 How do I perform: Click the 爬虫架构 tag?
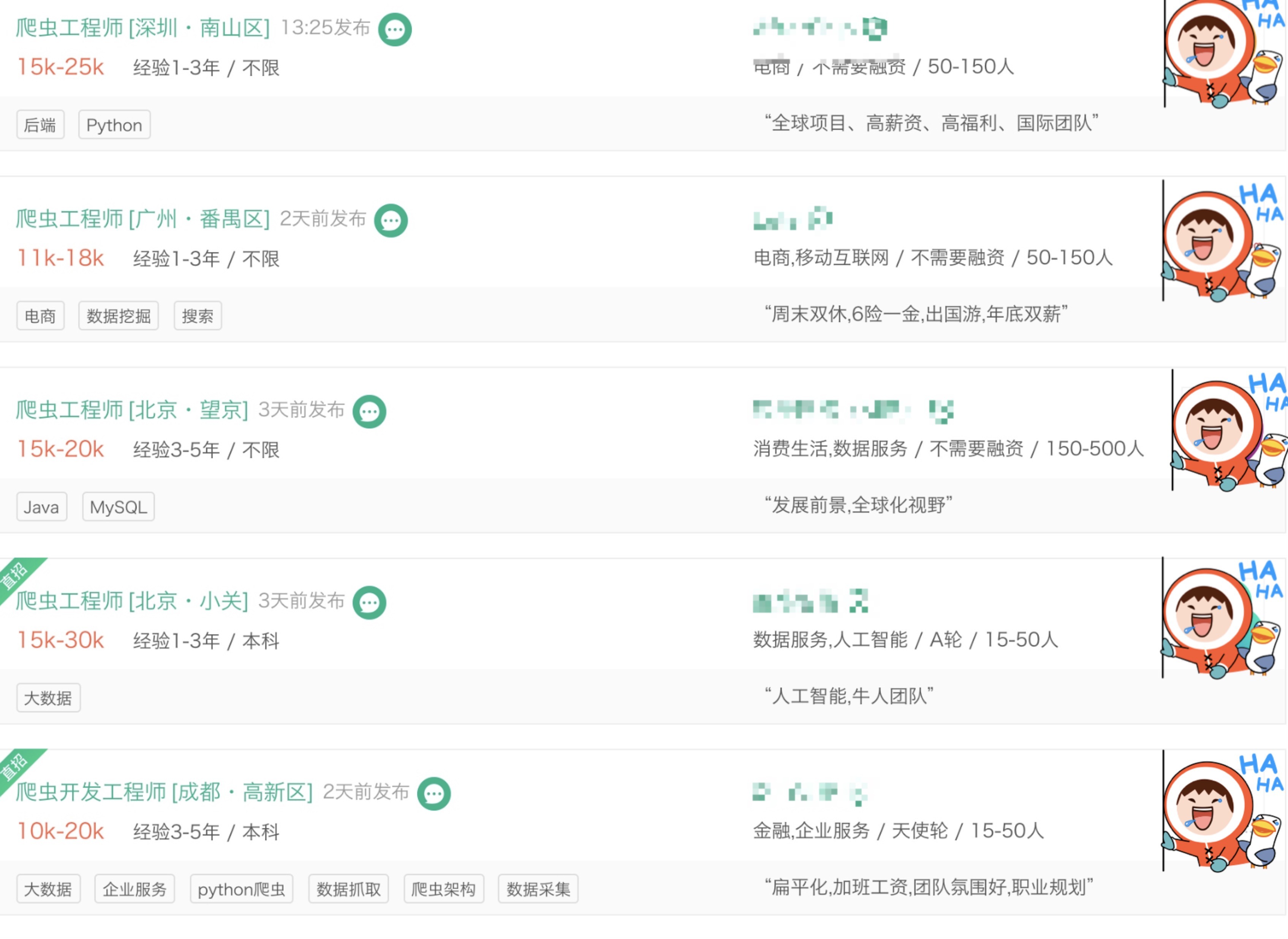tap(443, 888)
